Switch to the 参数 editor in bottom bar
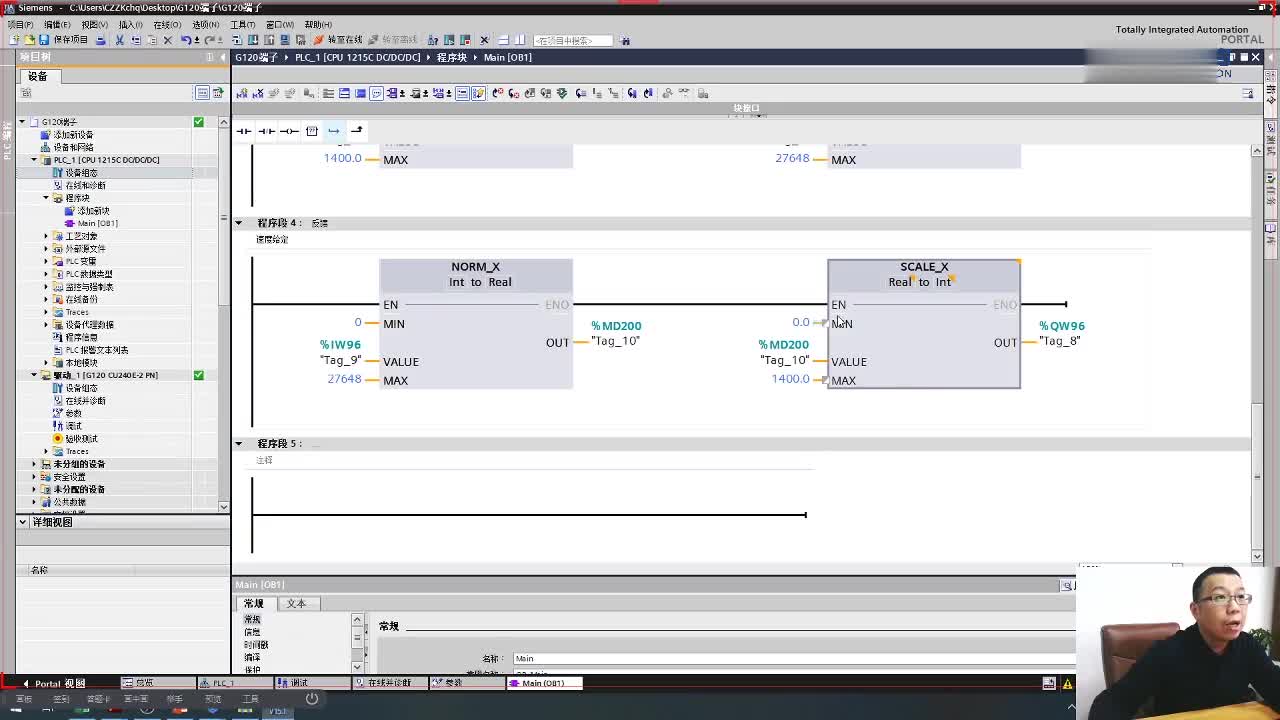The width and height of the screenshot is (1280, 720). pos(466,683)
